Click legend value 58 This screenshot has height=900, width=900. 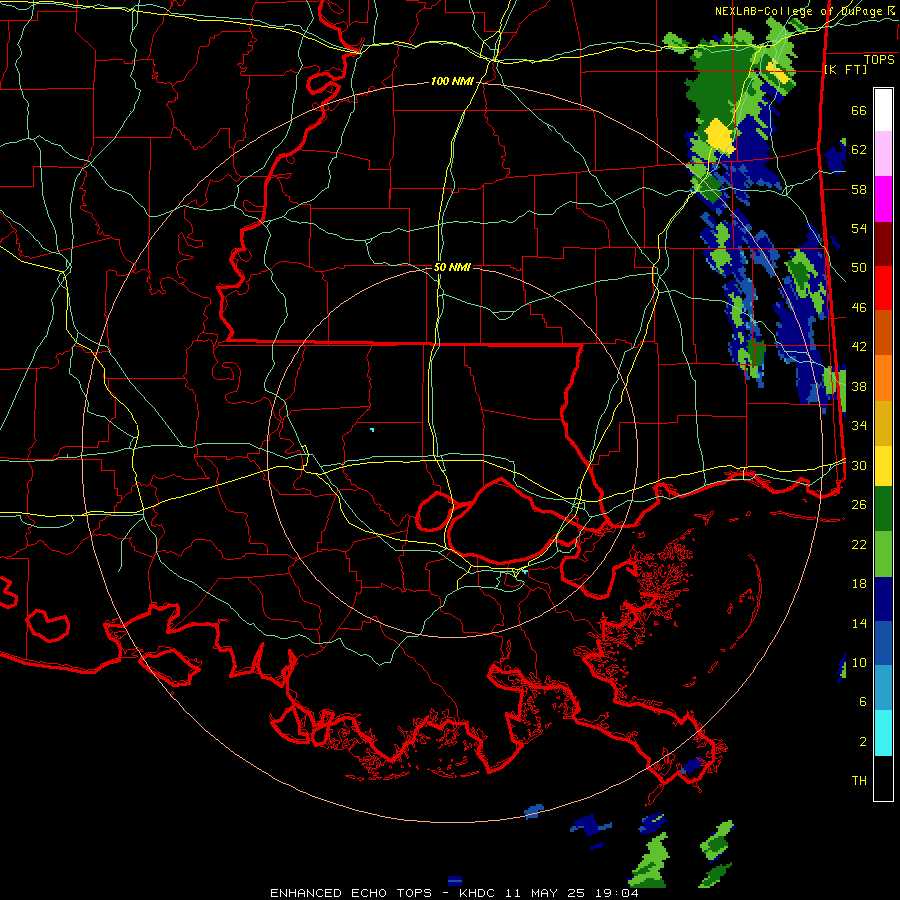click(859, 189)
